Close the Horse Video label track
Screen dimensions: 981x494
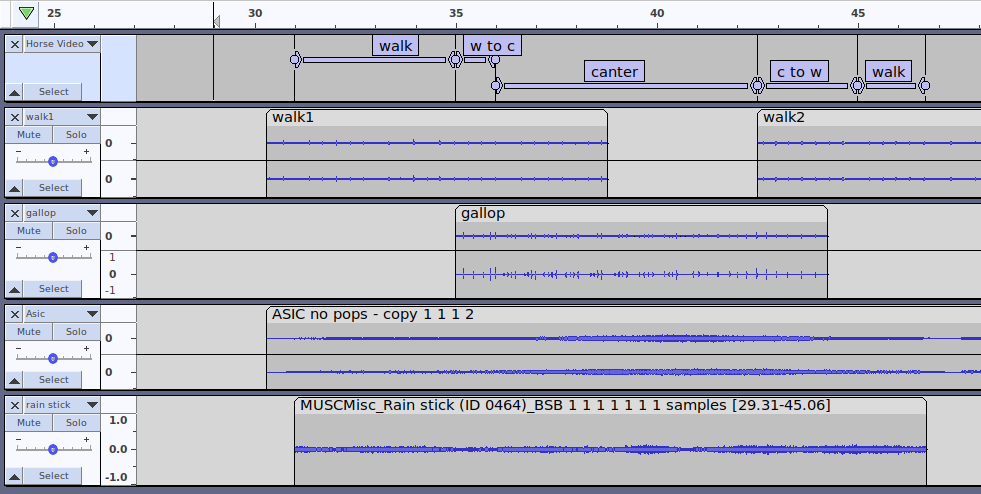point(15,44)
